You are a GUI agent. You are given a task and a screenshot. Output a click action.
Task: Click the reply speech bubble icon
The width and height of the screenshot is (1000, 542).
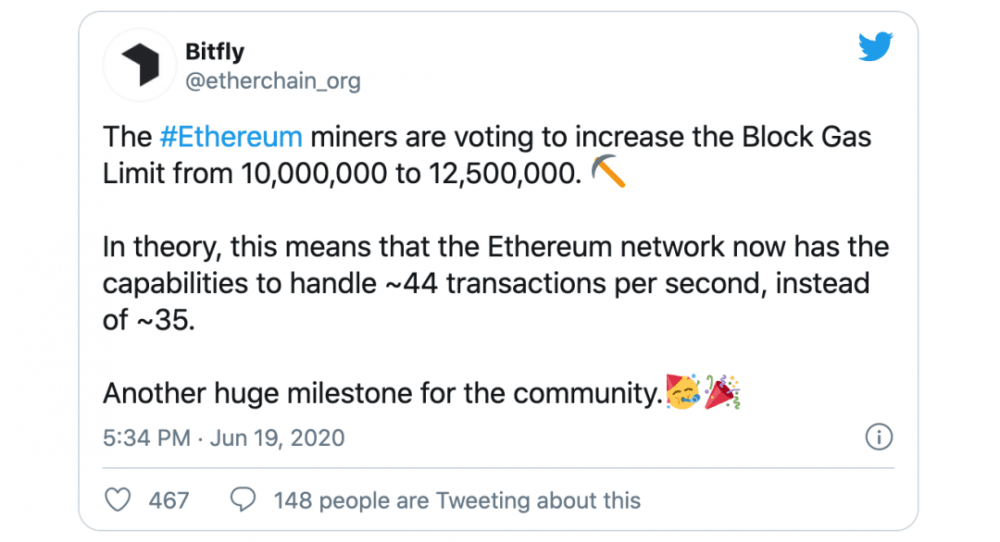(x=243, y=499)
